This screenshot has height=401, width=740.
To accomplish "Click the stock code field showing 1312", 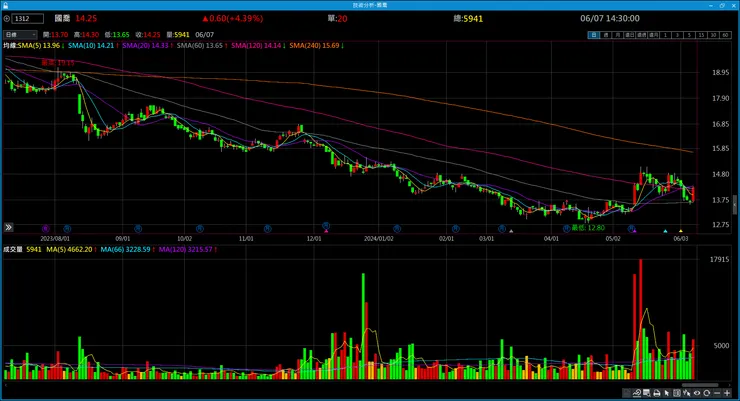I will click(28, 19).
